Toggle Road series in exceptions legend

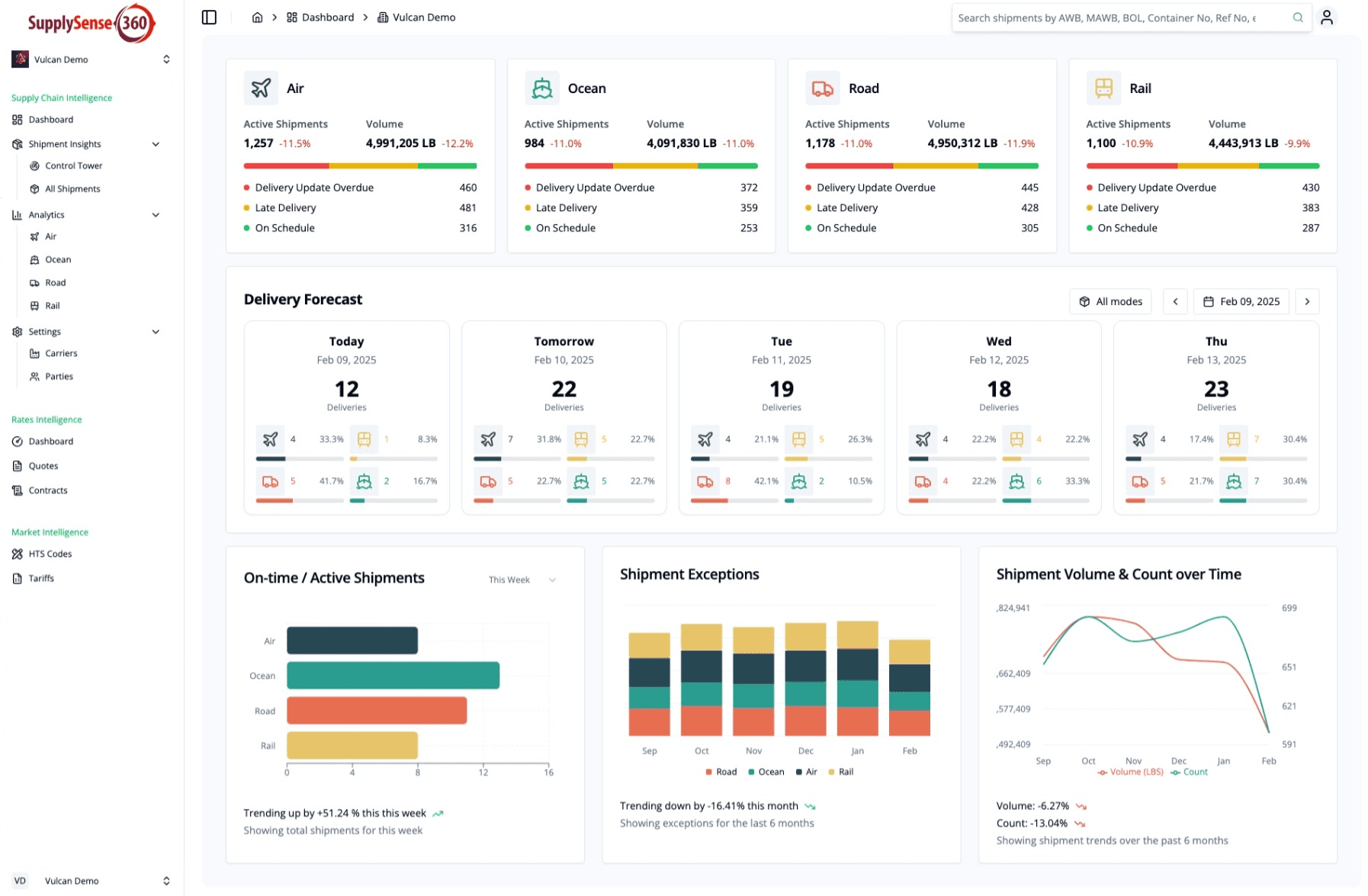721,772
